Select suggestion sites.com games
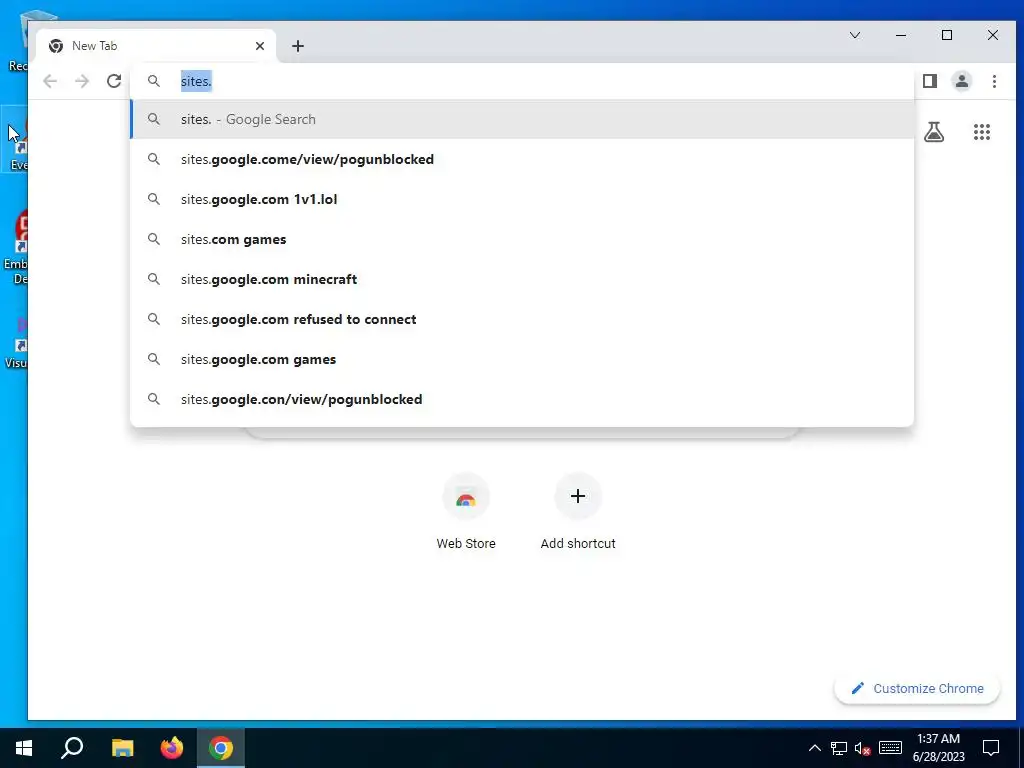The height and width of the screenshot is (768, 1024). click(522, 239)
